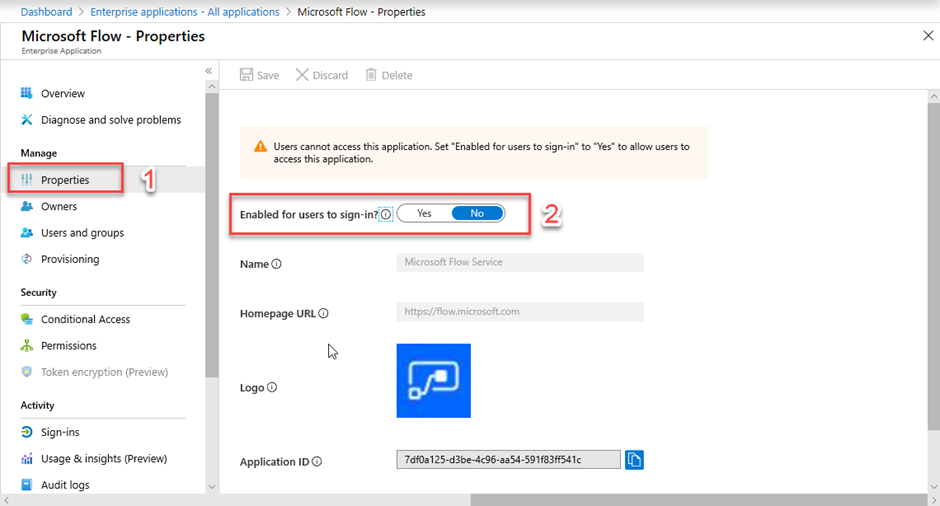Click the Delete trash can icon

pos(371,74)
